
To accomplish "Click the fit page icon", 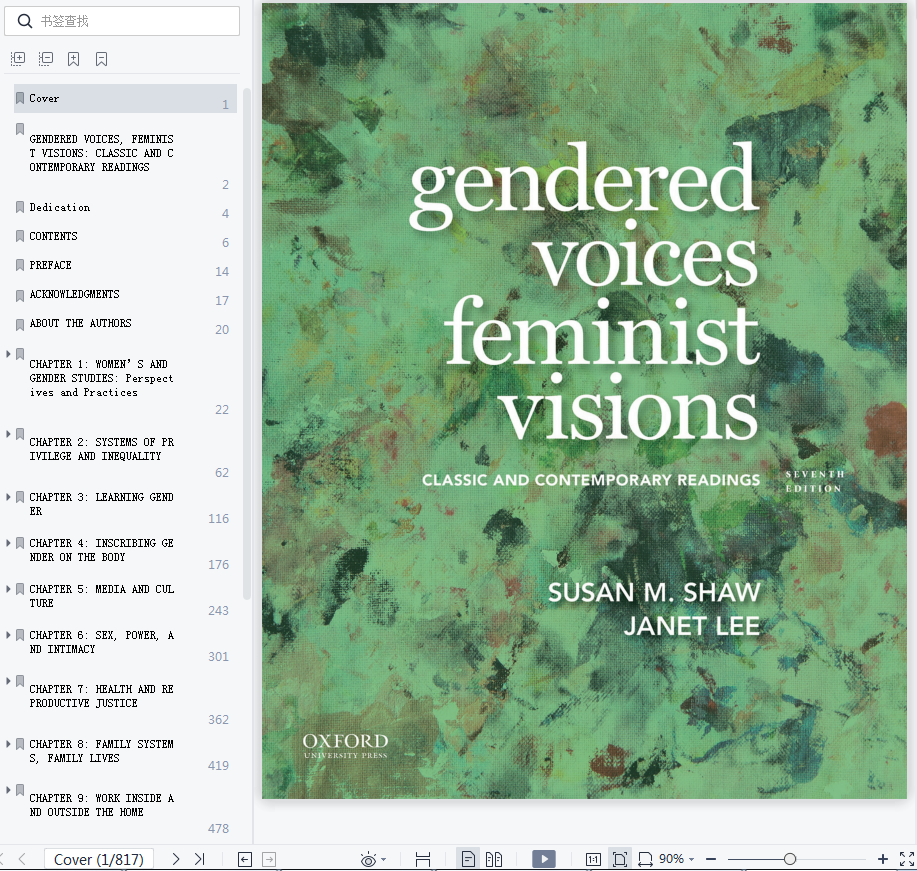I will tap(619, 859).
